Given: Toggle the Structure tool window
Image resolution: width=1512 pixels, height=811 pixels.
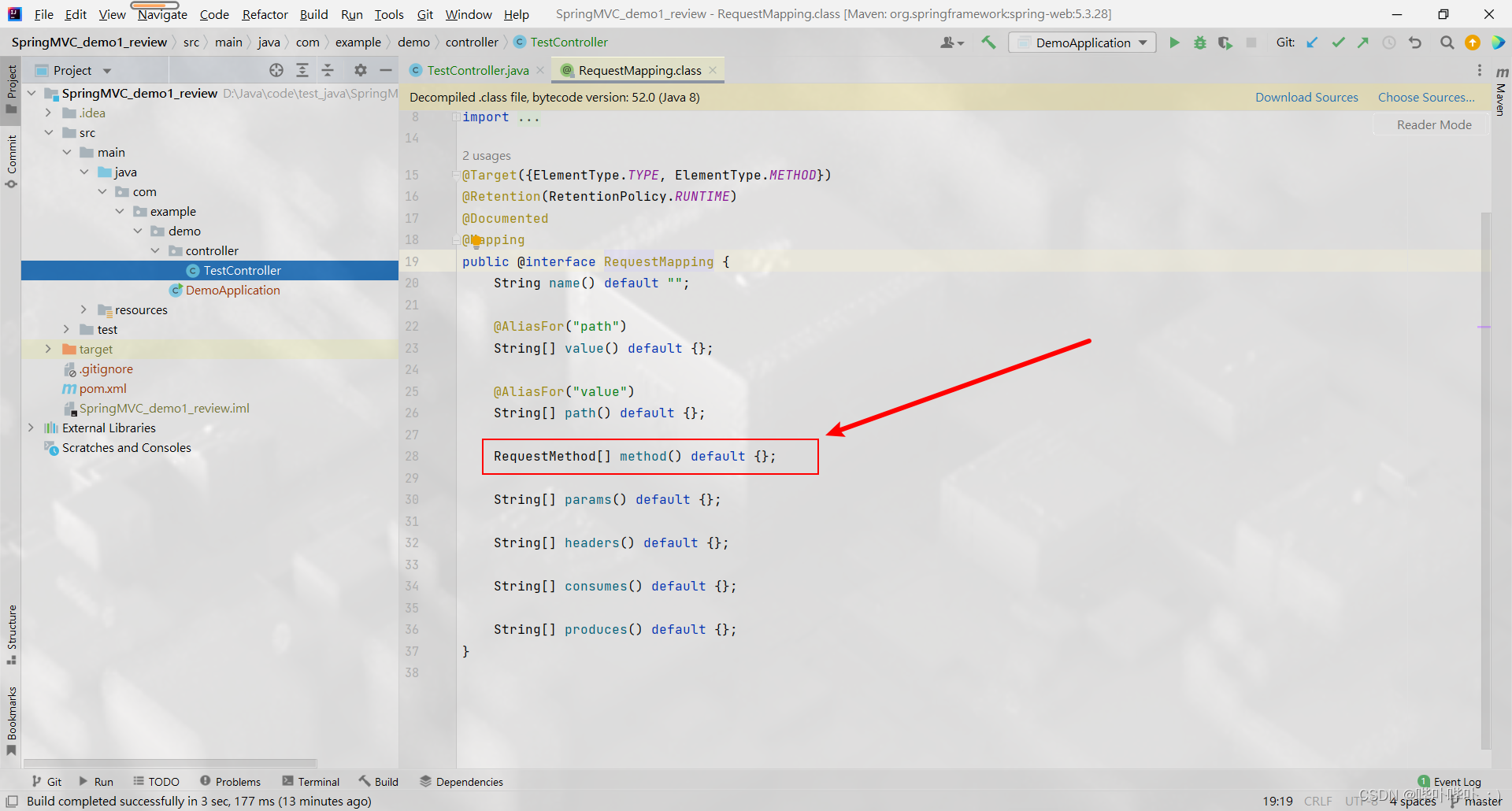Looking at the screenshot, I should point(11,634).
